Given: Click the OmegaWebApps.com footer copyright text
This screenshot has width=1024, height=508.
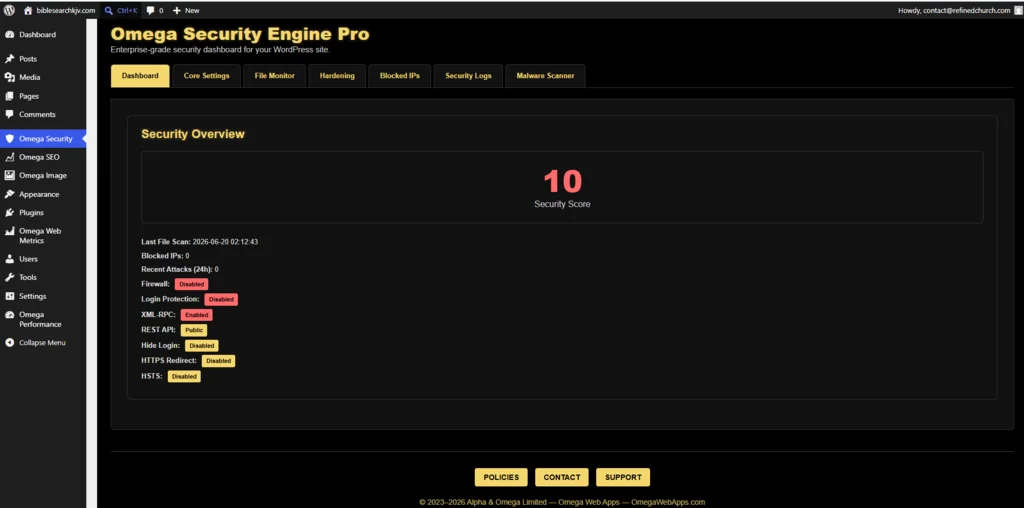Looking at the screenshot, I should (562, 502).
